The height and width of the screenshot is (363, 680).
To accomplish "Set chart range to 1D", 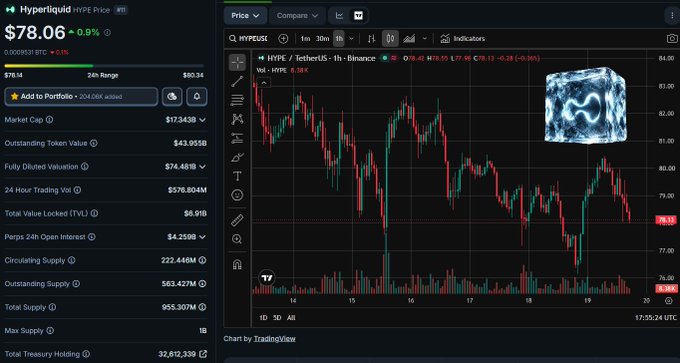I will (263, 317).
